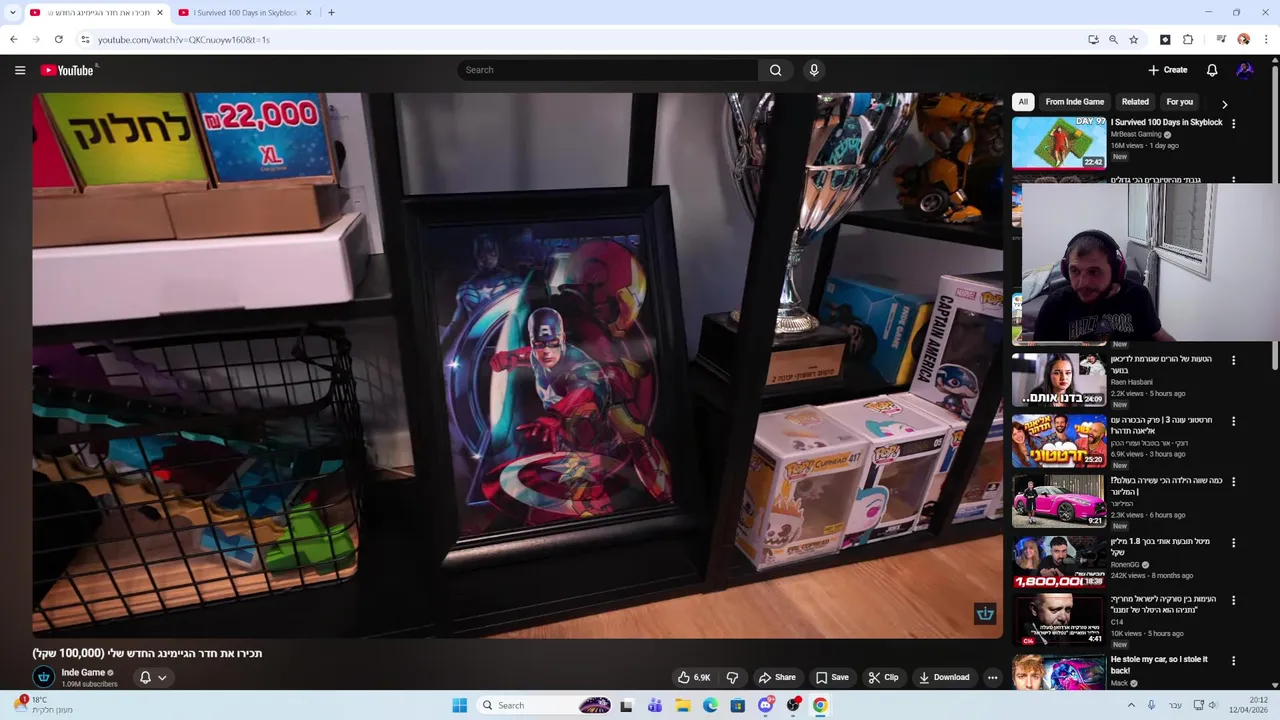
Task: Click the Chrome address bar URL
Action: [x=184, y=39]
